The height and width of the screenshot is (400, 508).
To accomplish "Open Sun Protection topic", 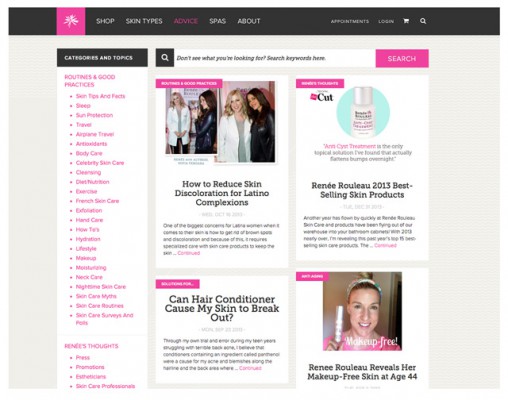I will pyautogui.click(x=94, y=115).
